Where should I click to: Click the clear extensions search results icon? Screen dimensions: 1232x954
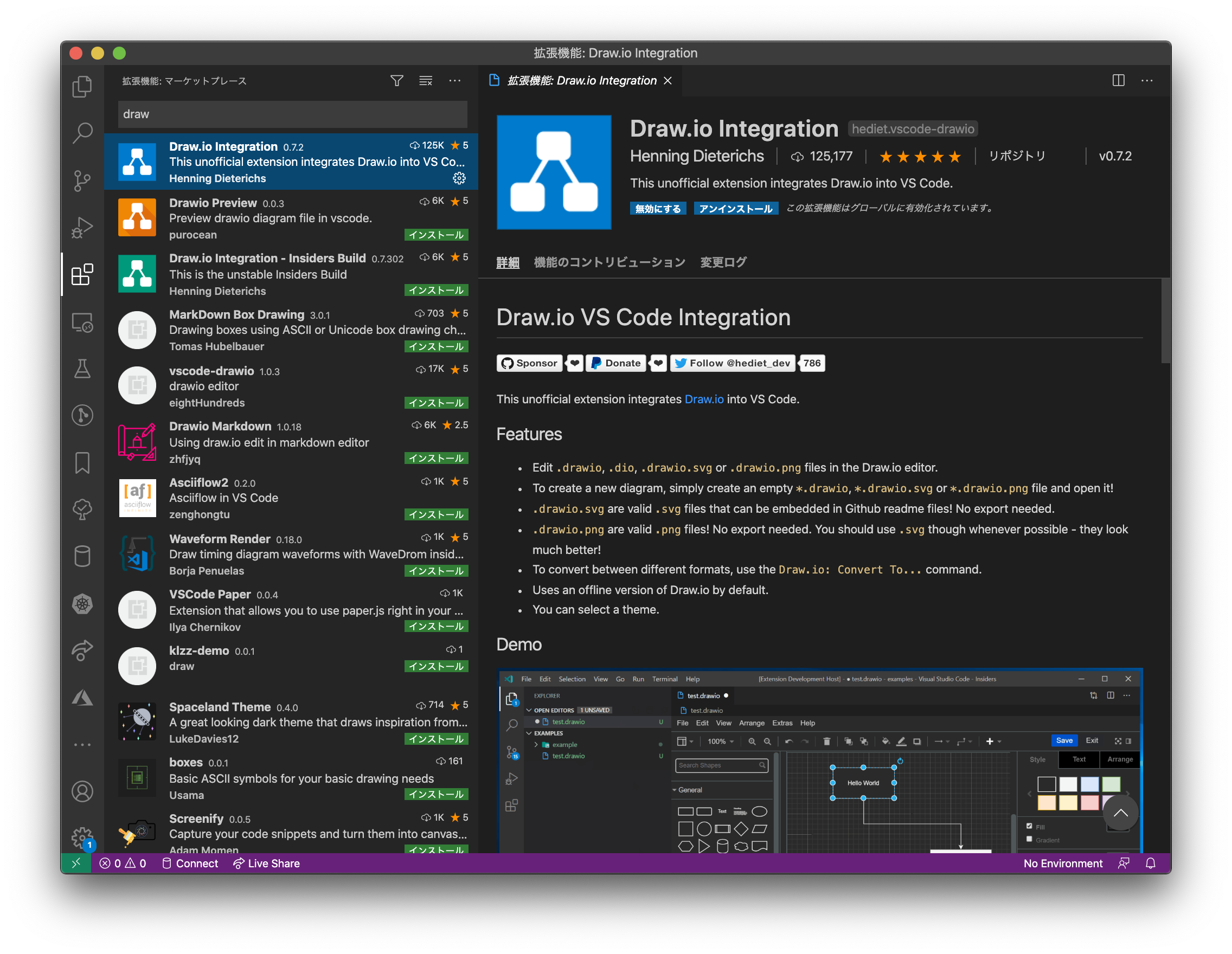[425, 81]
